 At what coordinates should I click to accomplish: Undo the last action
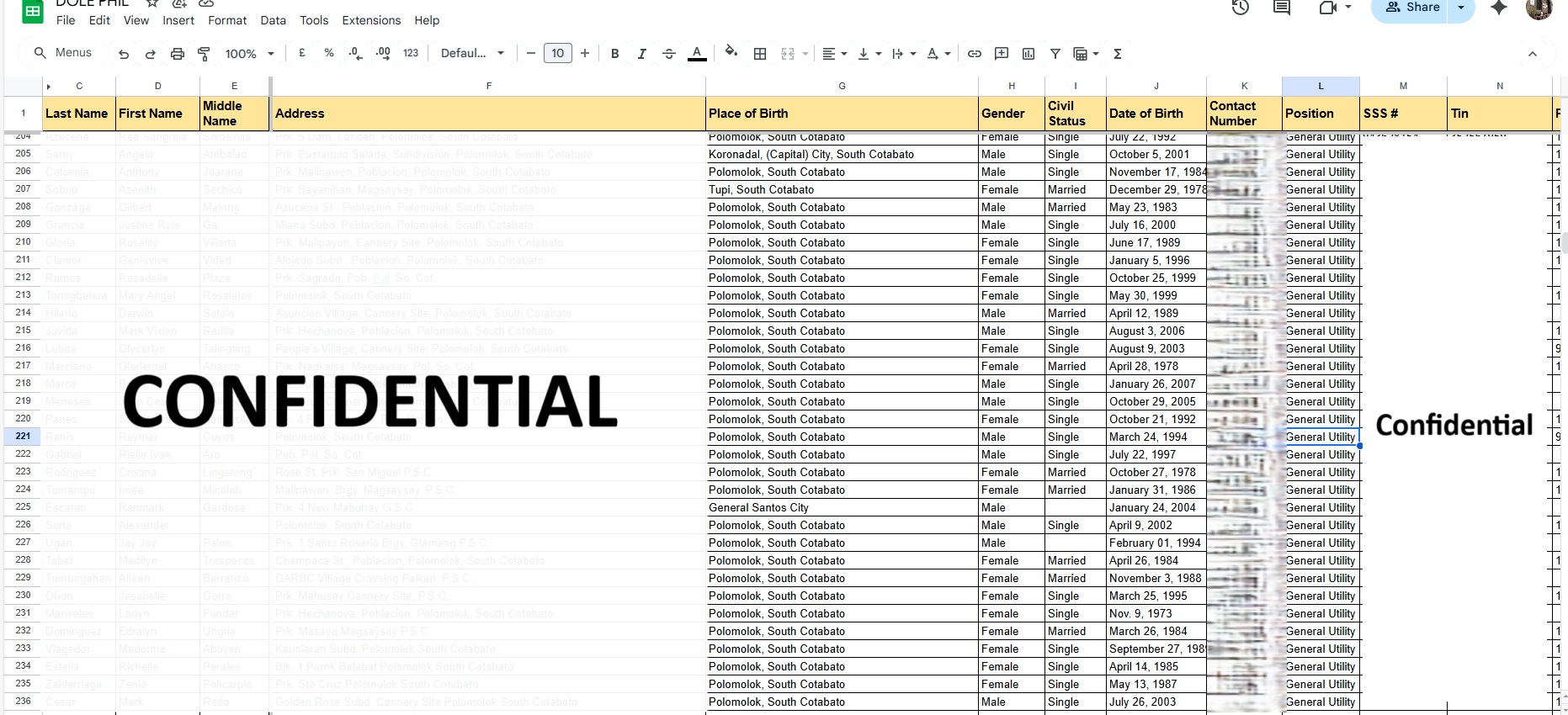(x=124, y=54)
